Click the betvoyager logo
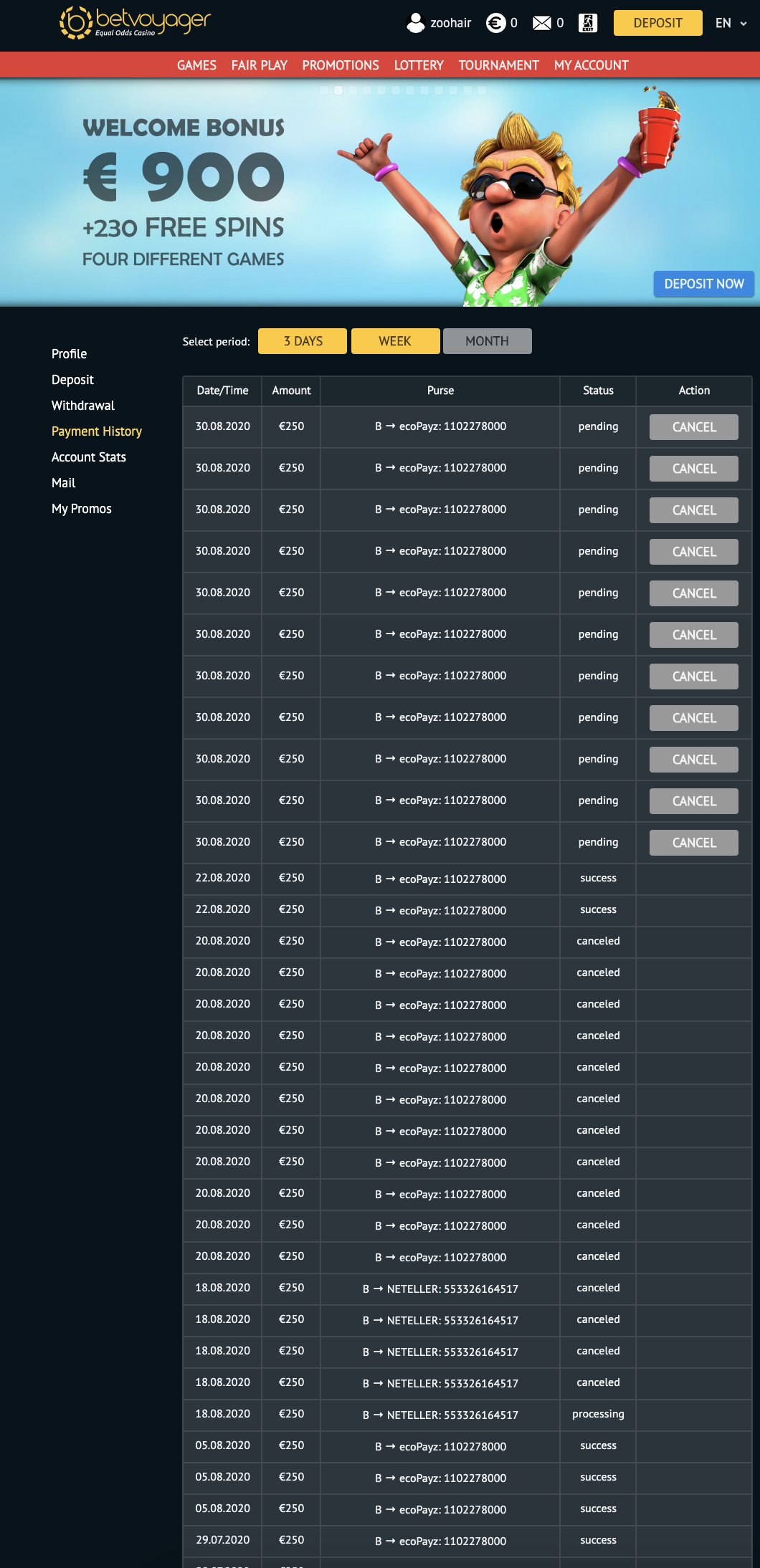The image size is (760, 1568). [135, 22]
